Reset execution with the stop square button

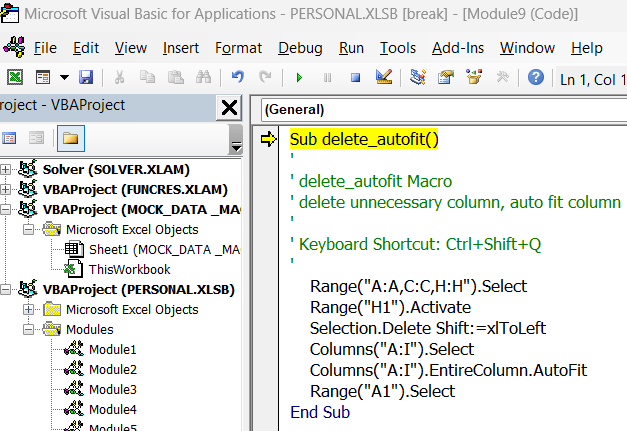[x=354, y=77]
